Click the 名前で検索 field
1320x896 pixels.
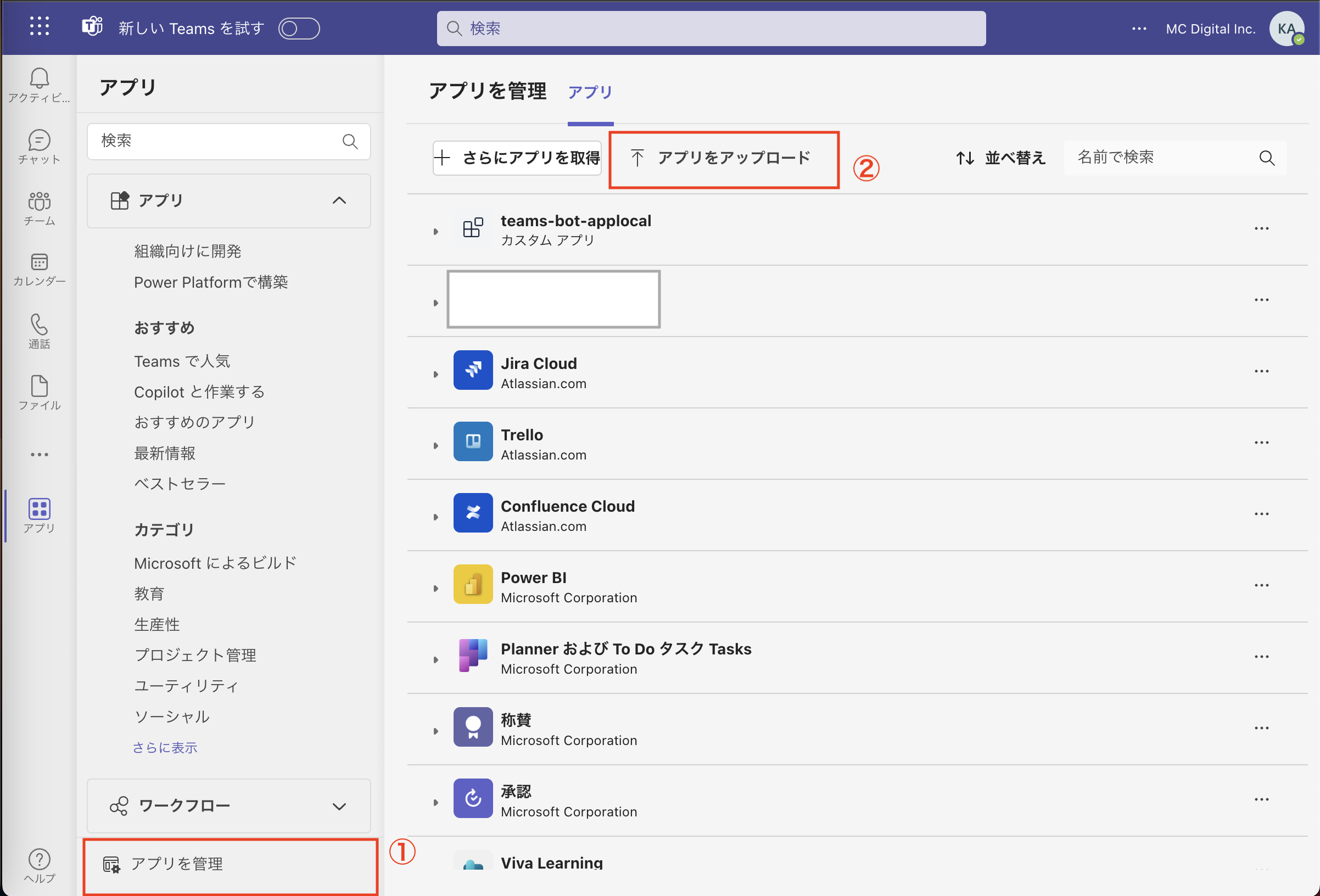[x=1174, y=158]
